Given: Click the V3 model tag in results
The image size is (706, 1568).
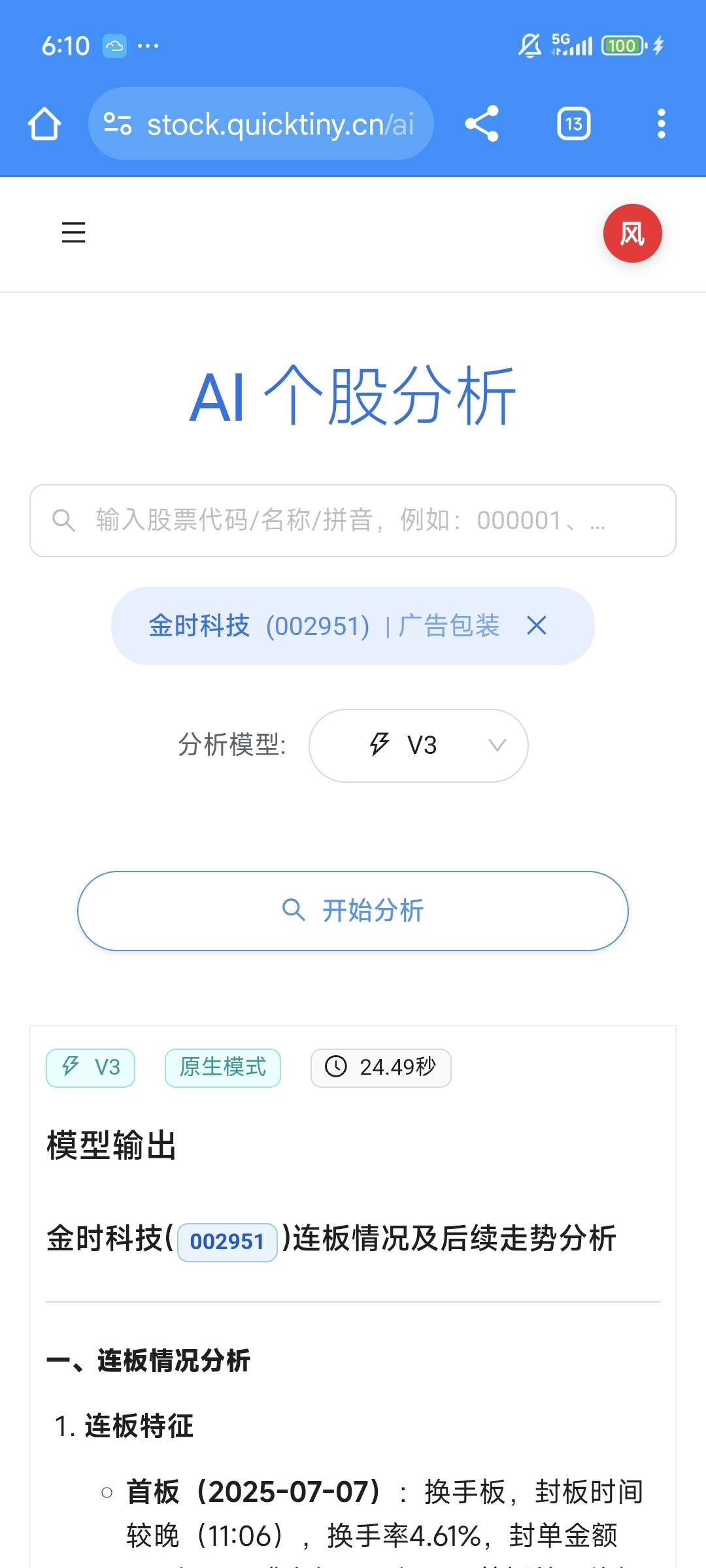Looking at the screenshot, I should tap(91, 1068).
